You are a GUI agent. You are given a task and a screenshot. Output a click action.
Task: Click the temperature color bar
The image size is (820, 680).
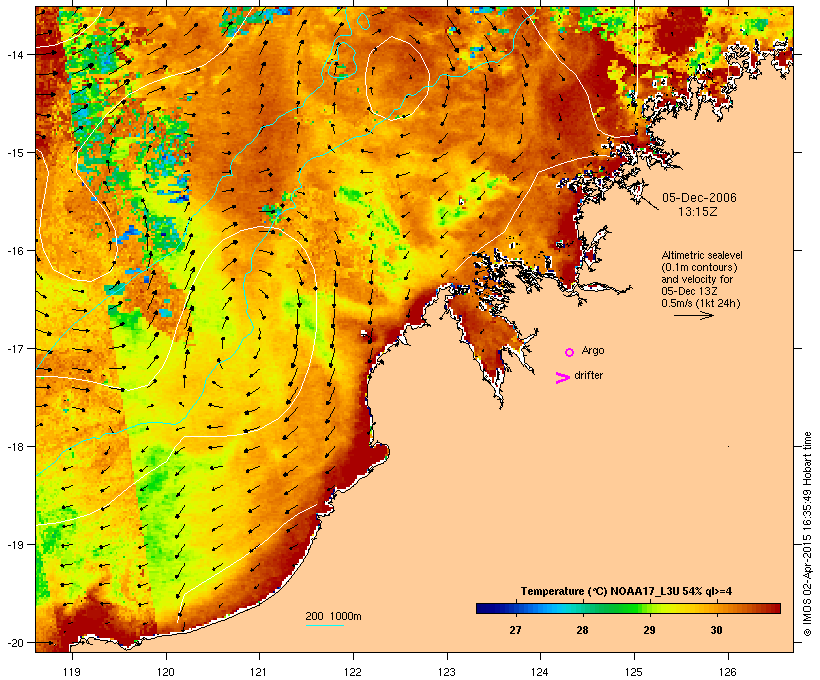(628, 608)
